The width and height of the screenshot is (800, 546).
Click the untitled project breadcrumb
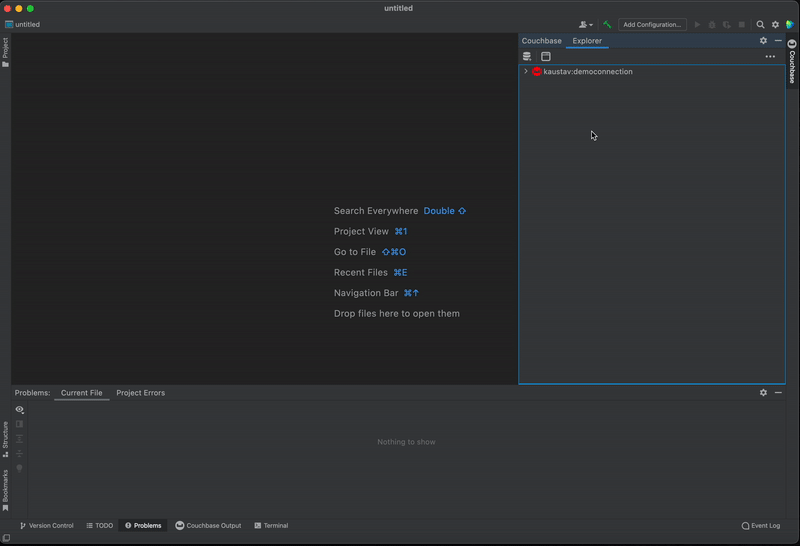tap(22, 24)
